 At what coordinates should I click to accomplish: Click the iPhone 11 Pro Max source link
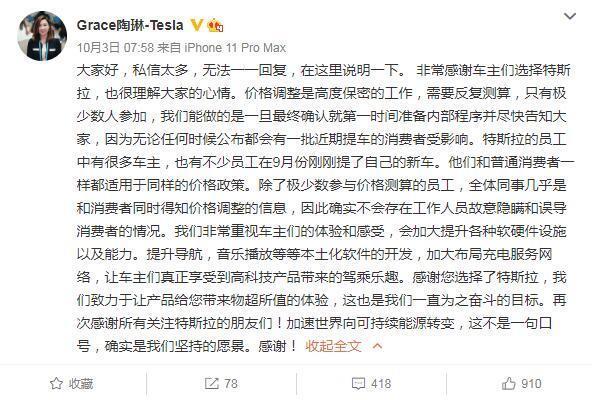click(x=235, y=48)
